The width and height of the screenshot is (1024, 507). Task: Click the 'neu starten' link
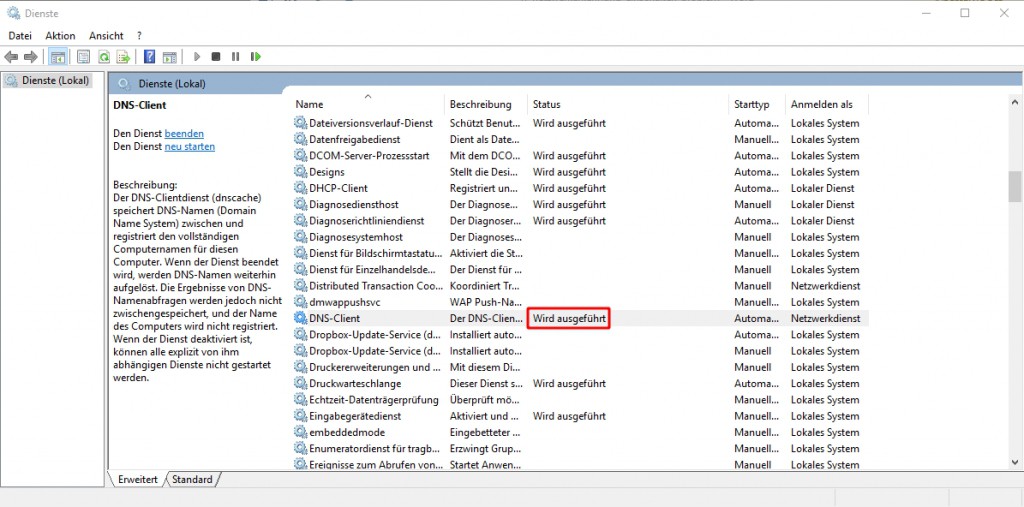tap(189, 147)
